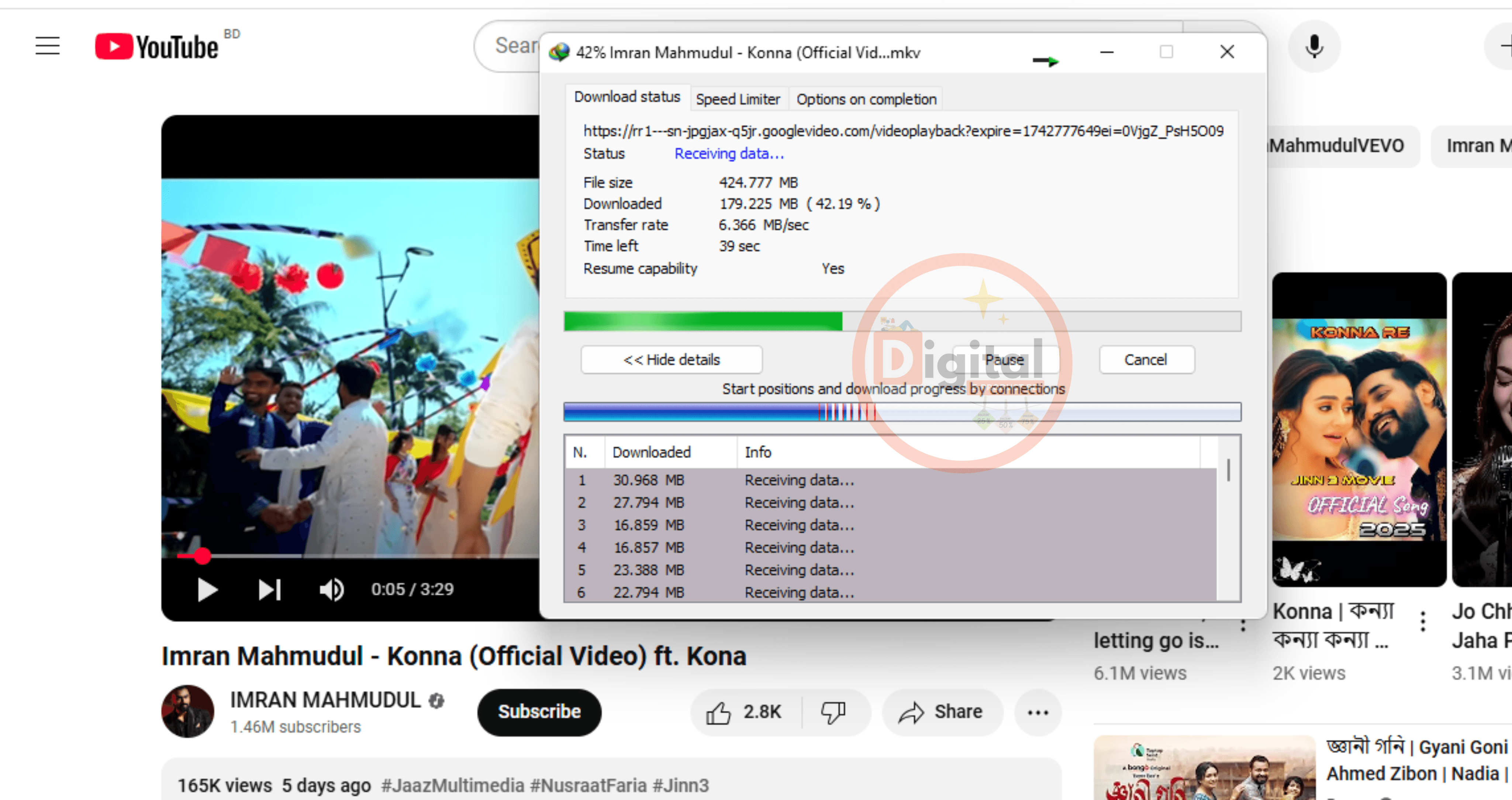The image size is (1512, 800).
Task: Select connection row 6 with 22.794 MB
Action: (x=890, y=592)
